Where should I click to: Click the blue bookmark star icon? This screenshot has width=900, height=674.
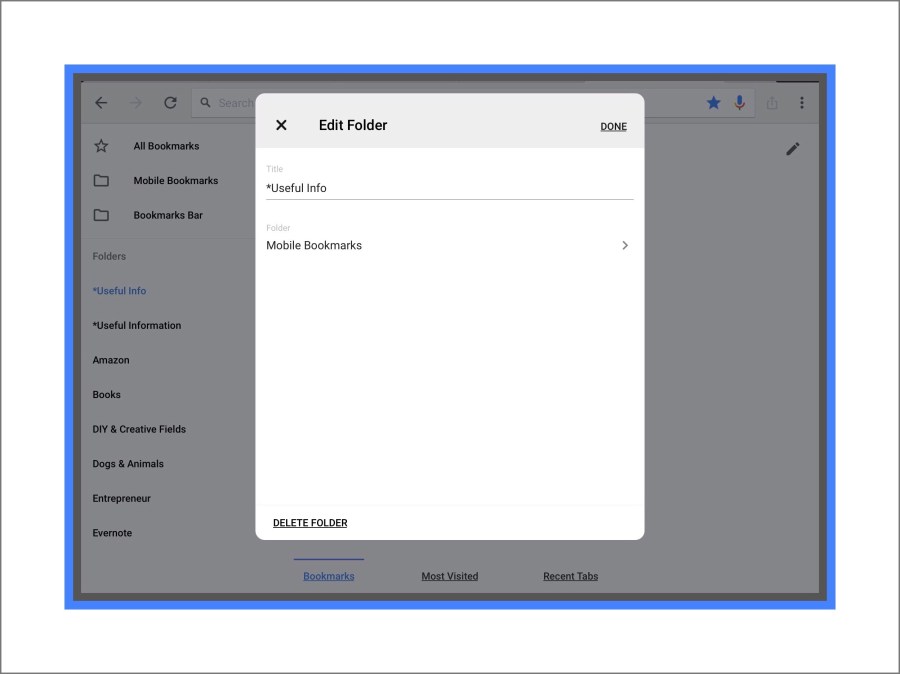click(713, 103)
